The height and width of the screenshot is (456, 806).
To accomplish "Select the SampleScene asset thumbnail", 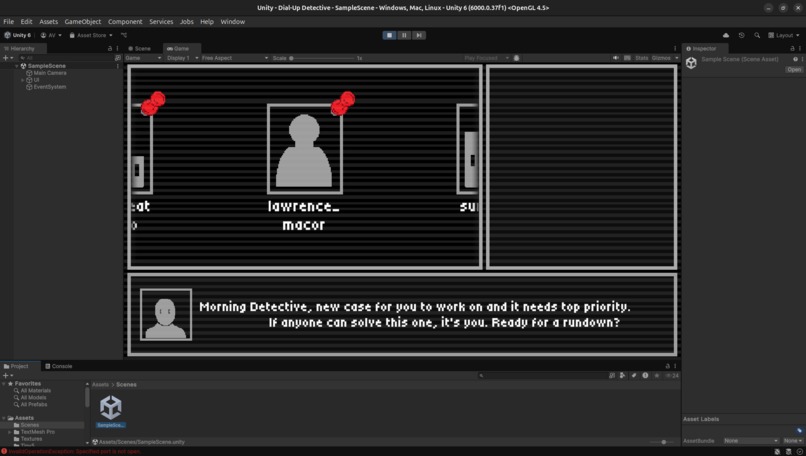I will (111, 411).
